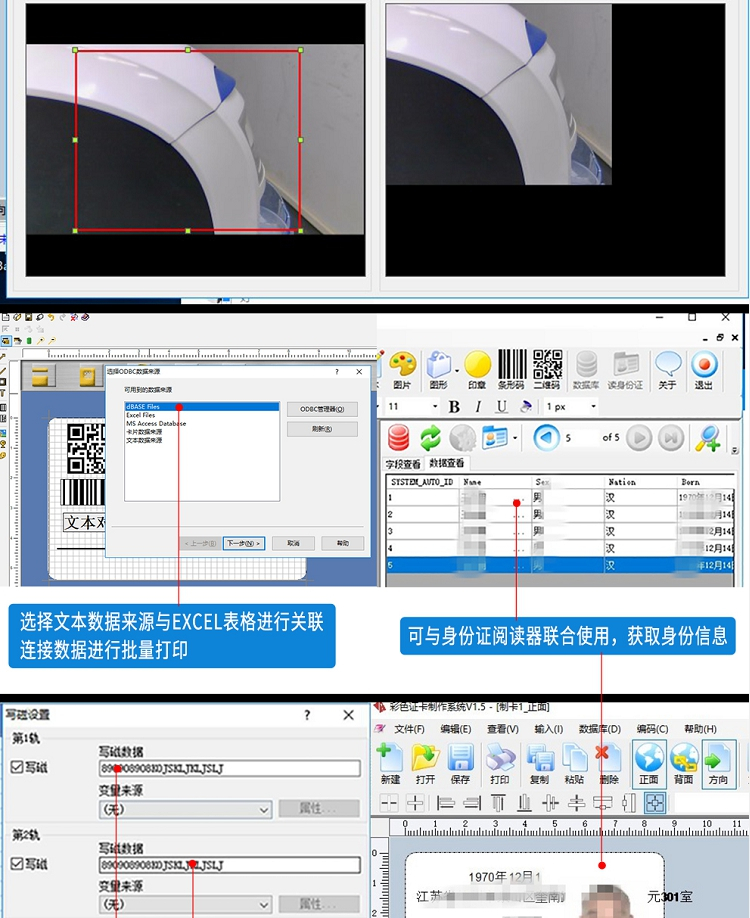Select the 印章 yellow stamp icon
The image size is (750, 918).
[x=477, y=366]
